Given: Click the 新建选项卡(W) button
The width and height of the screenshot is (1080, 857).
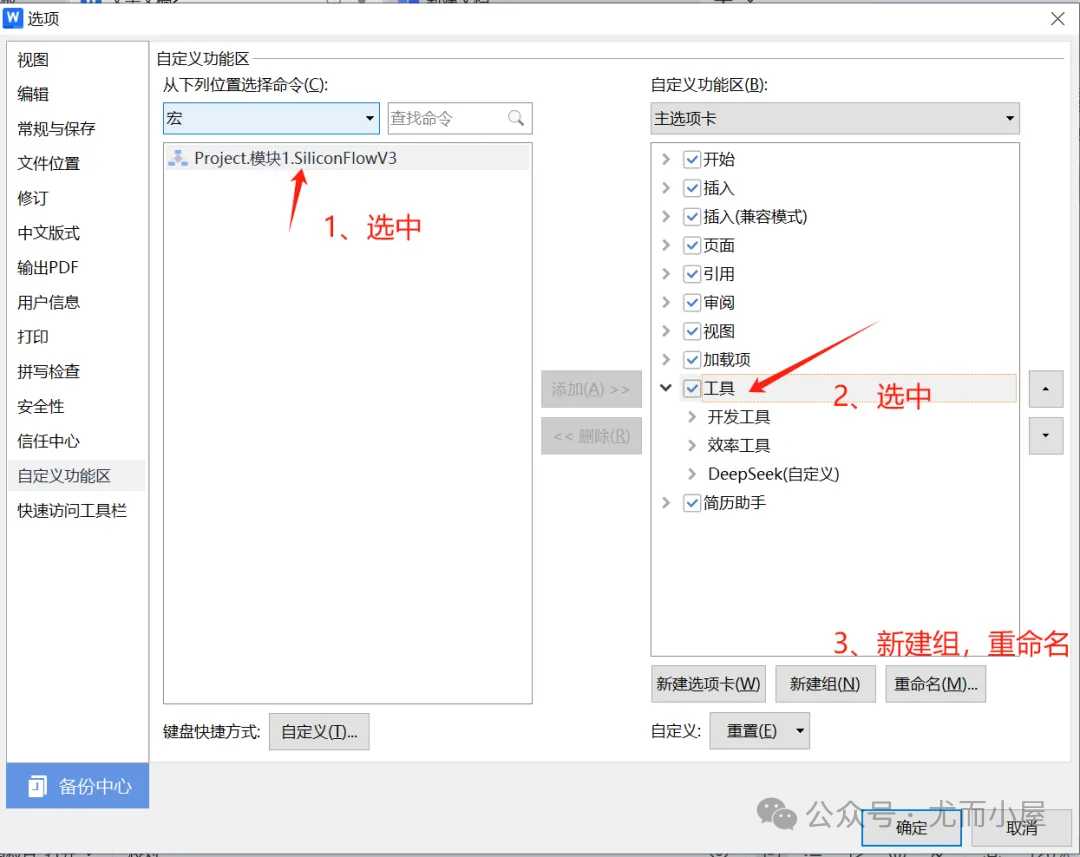Looking at the screenshot, I should coord(708,684).
